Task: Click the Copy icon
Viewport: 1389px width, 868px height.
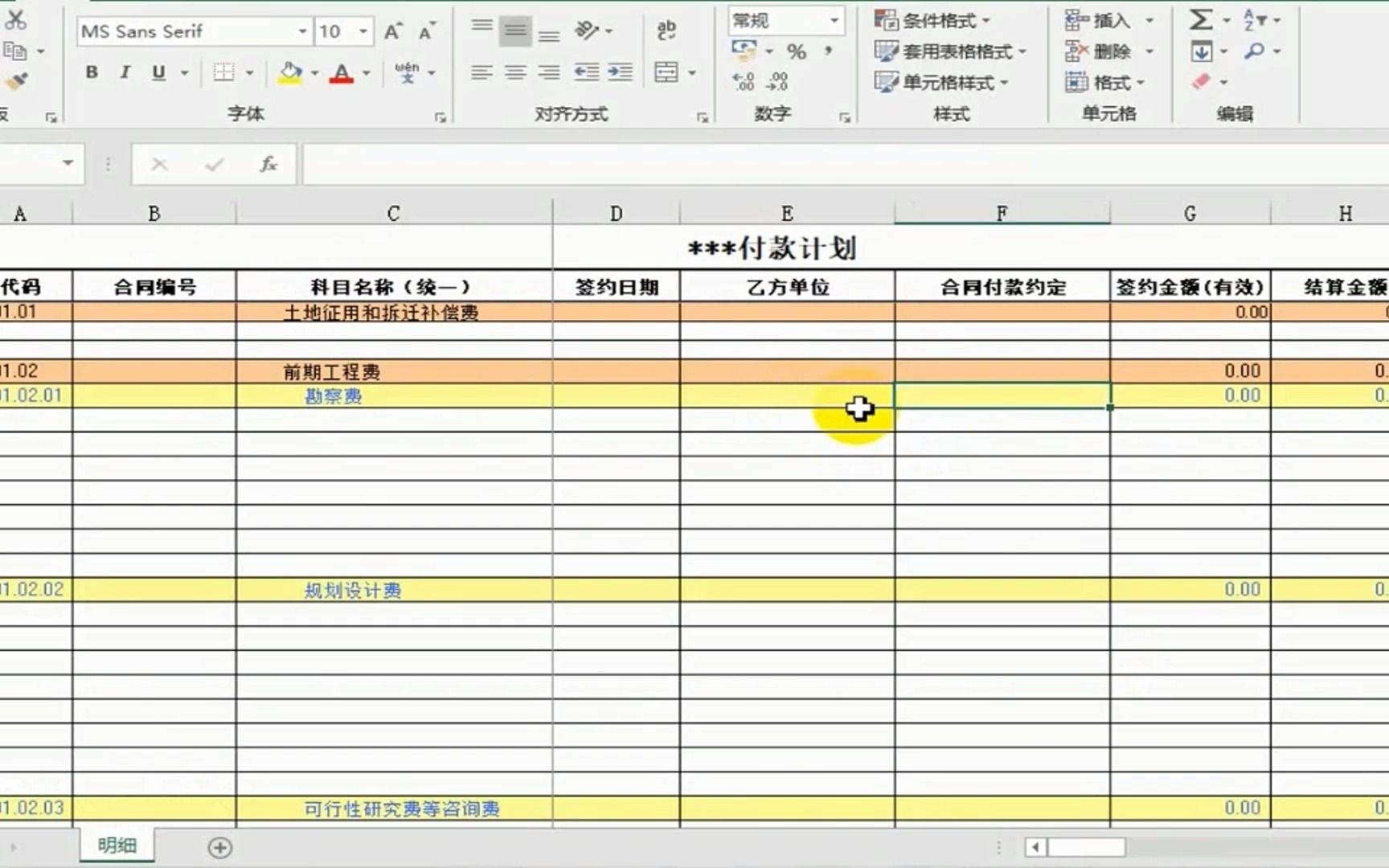Action: (x=15, y=52)
